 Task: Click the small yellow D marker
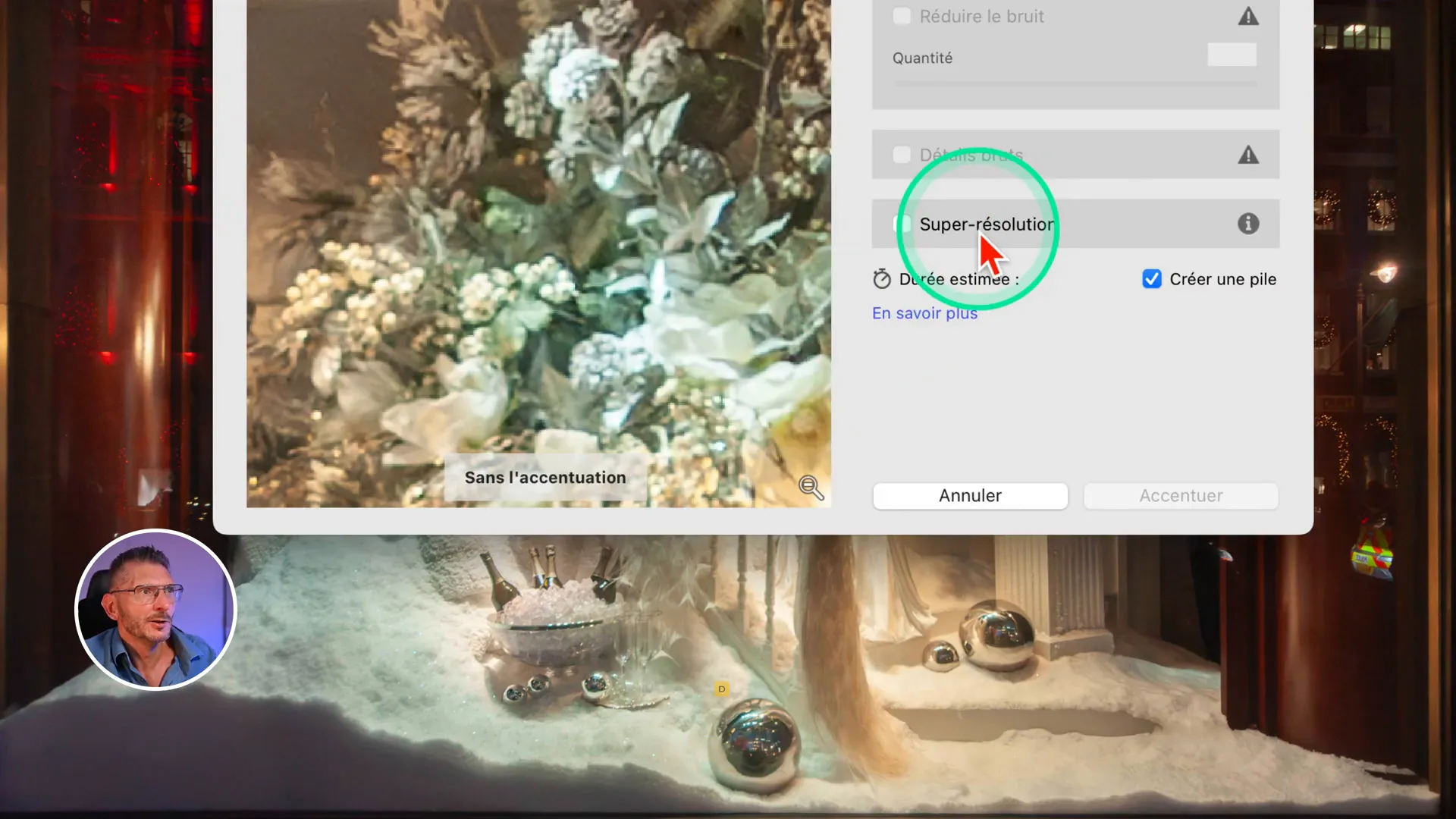pos(721,689)
